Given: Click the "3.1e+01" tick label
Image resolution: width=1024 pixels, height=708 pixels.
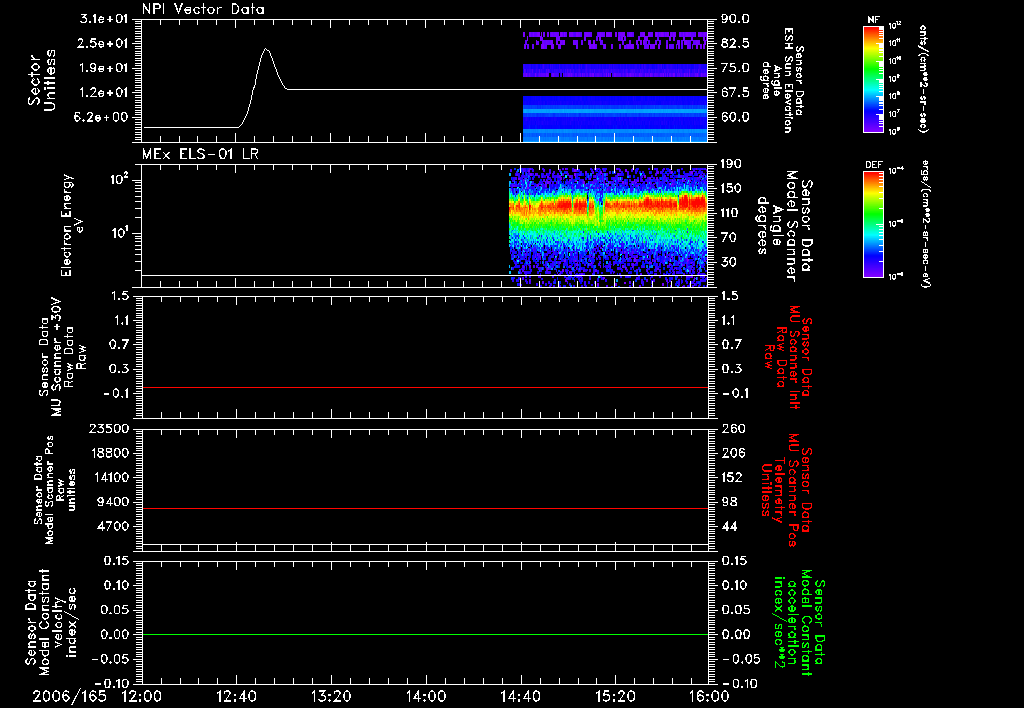Looking at the screenshot, I should coord(104,19).
